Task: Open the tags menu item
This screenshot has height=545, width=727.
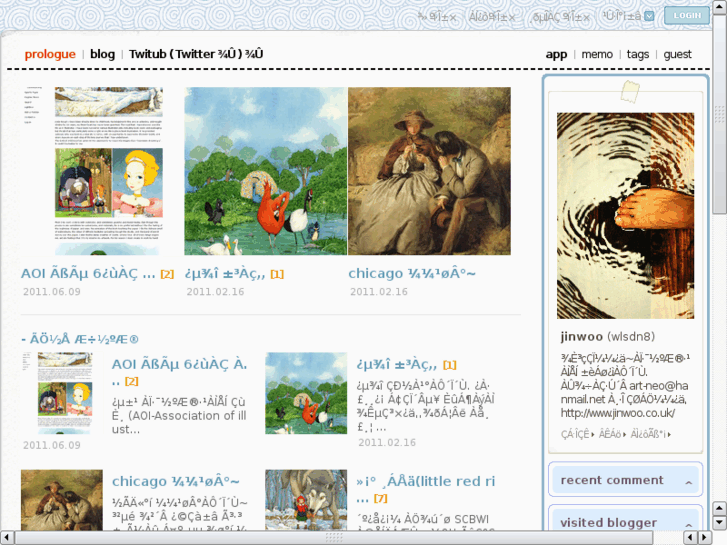Action: coord(638,54)
